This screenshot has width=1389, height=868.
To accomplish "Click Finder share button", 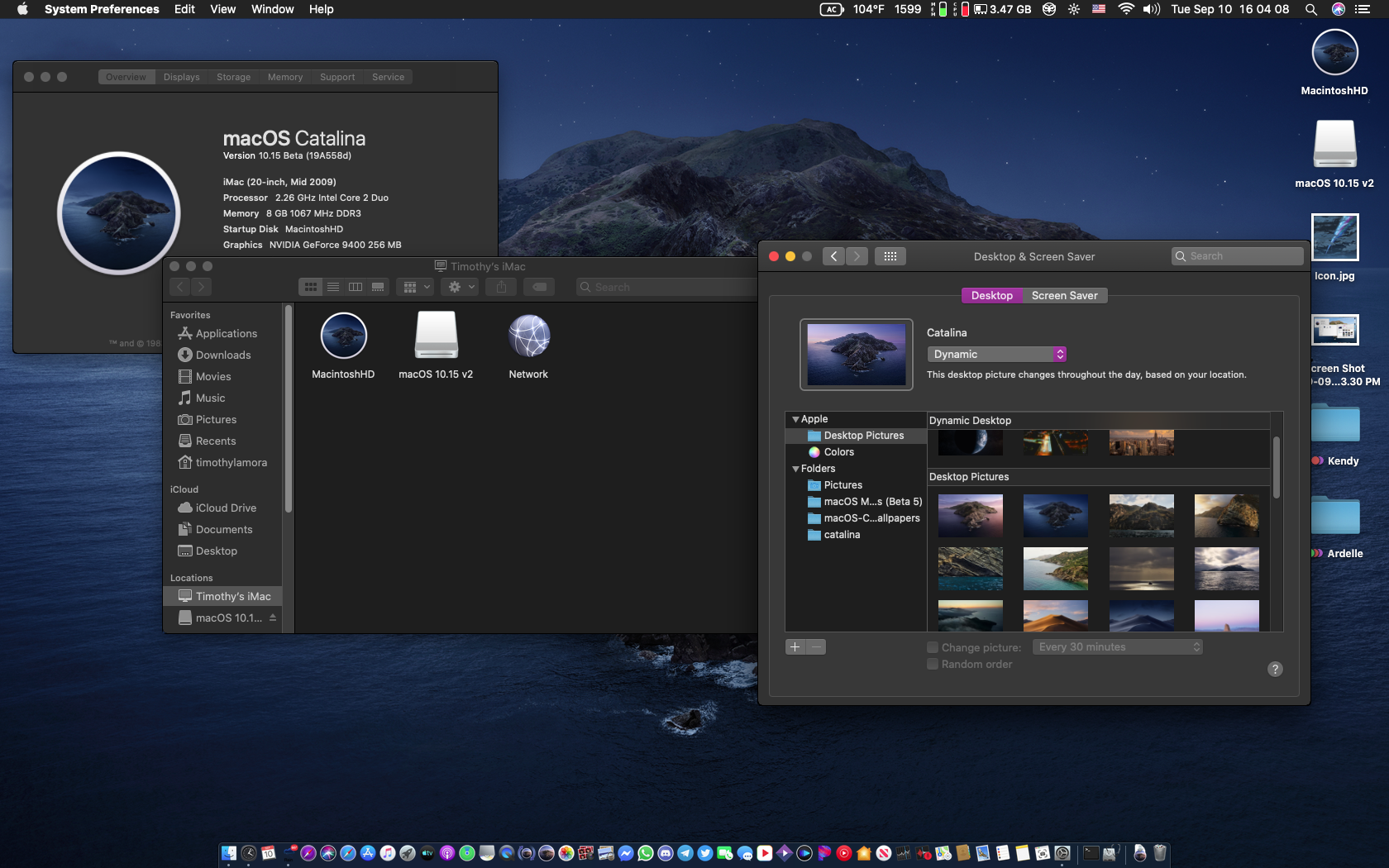I will point(501,287).
